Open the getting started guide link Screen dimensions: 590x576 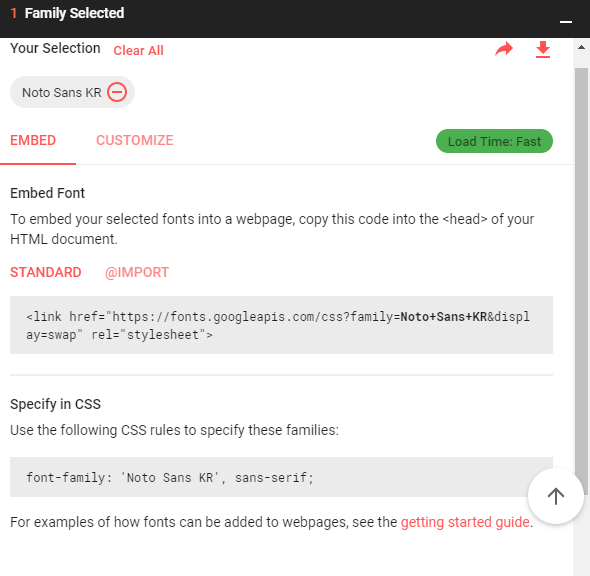point(465,522)
